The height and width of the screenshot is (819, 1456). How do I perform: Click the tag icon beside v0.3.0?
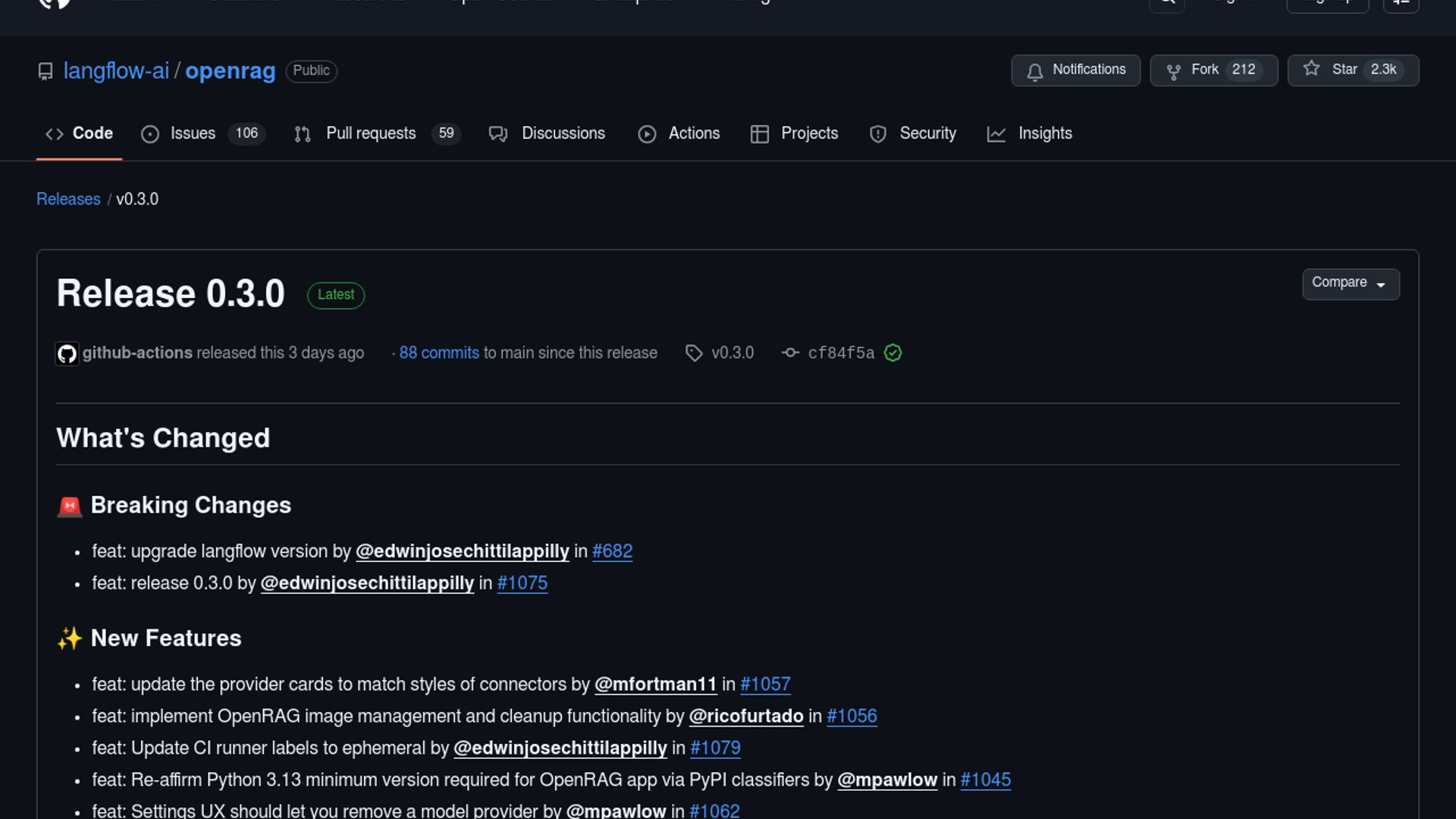(x=693, y=353)
